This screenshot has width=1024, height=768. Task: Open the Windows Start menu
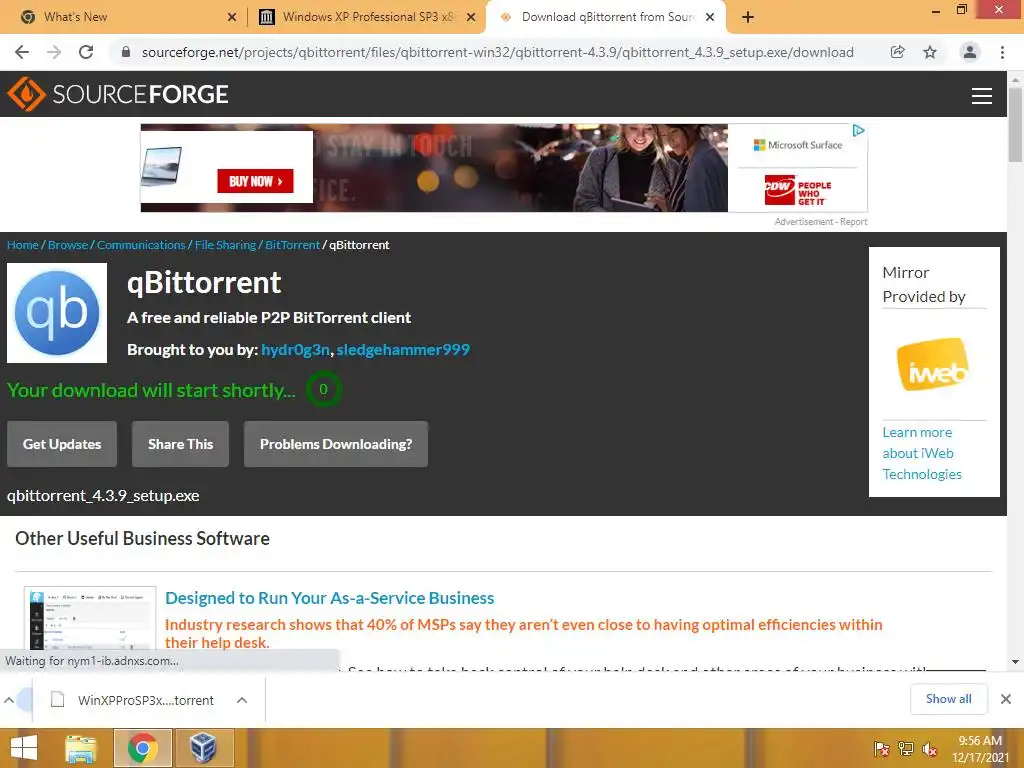click(24, 748)
